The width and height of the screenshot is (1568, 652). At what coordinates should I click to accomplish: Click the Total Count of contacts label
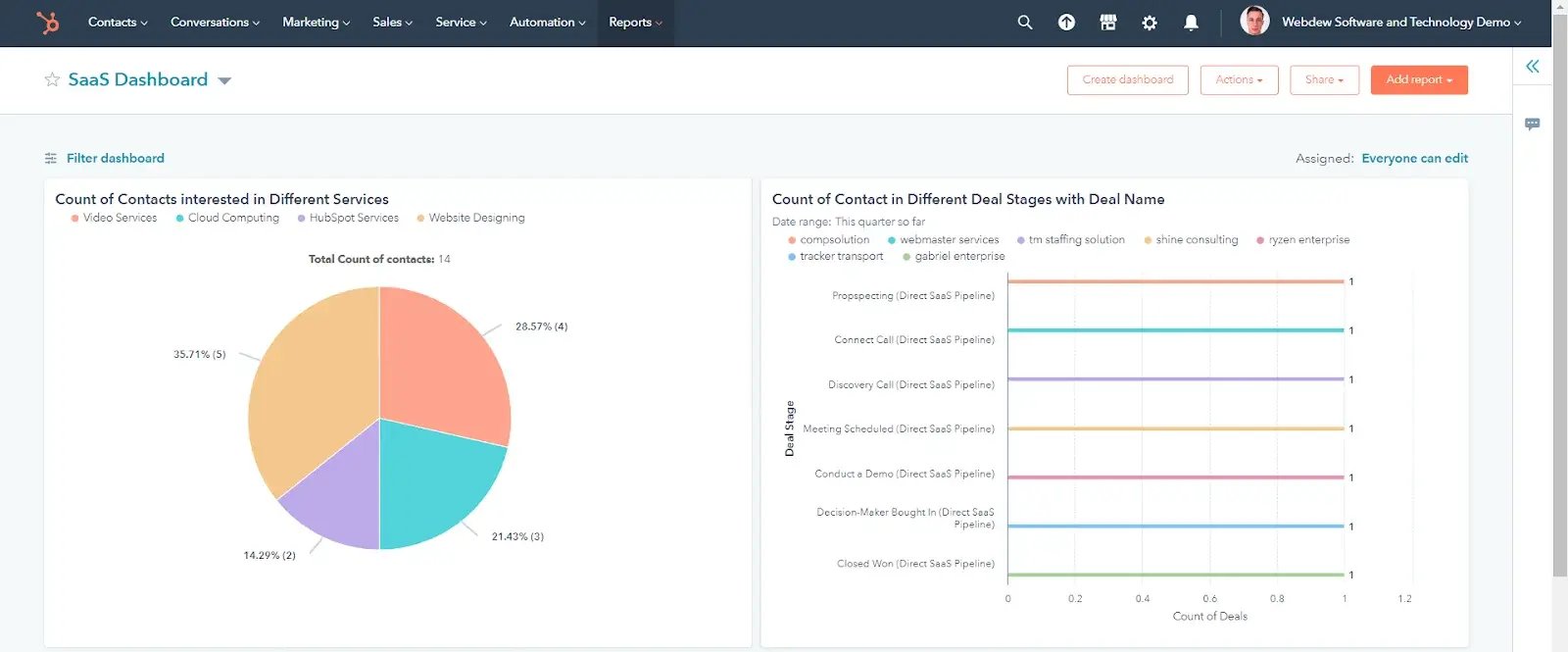(379, 259)
